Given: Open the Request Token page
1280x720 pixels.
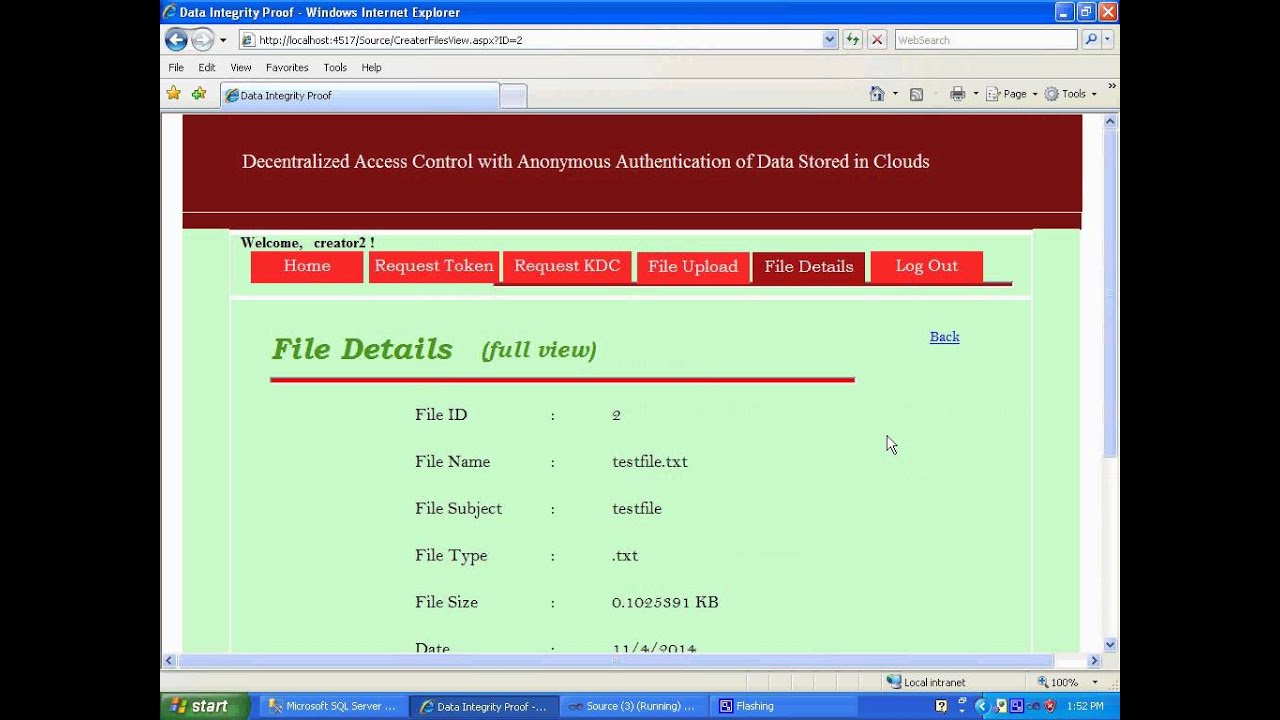Looking at the screenshot, I should tap(434, 266).
